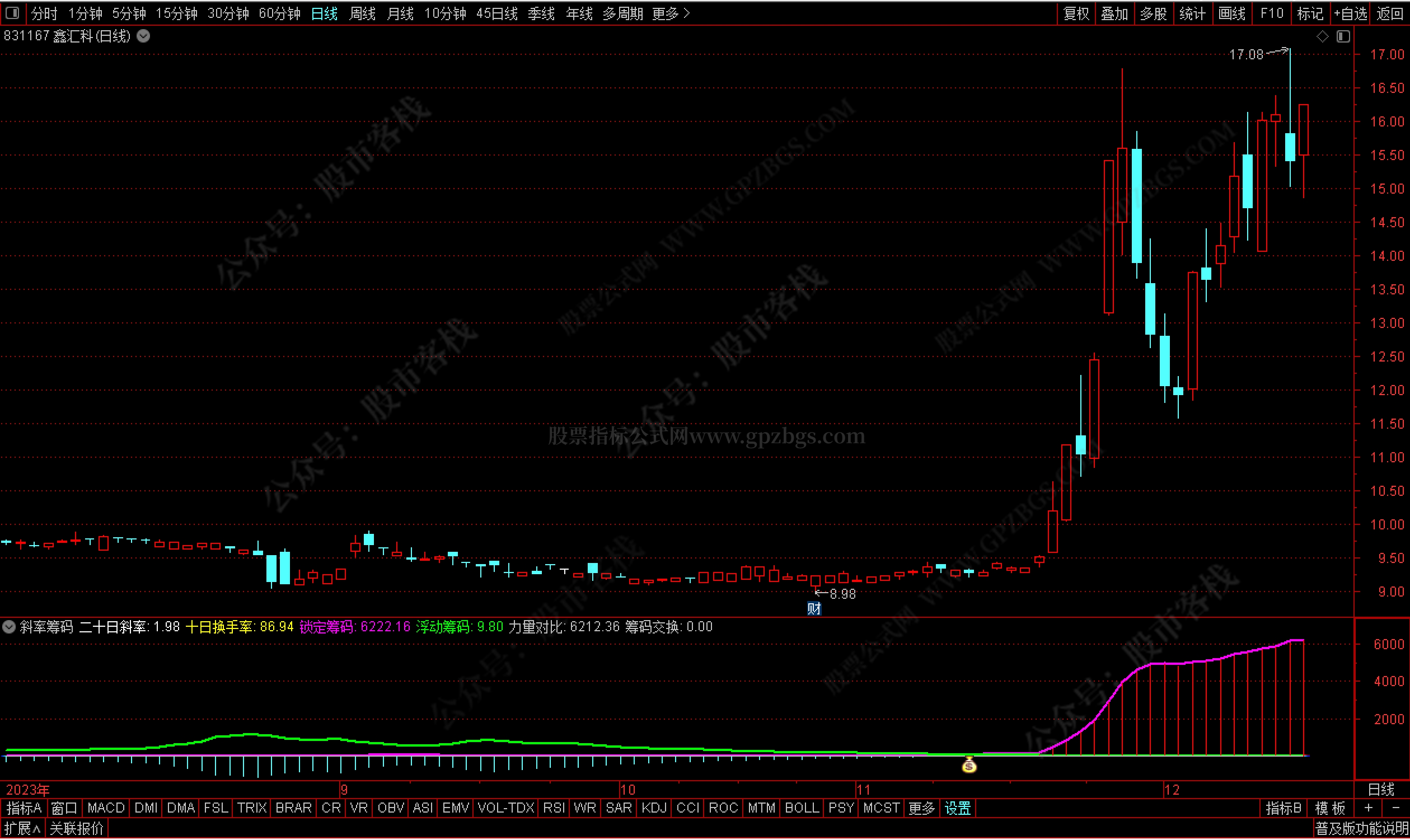Toggle 叠加 overlay comparison
Viewport: 1410px width, 840px height.
tap(1114, 13)
